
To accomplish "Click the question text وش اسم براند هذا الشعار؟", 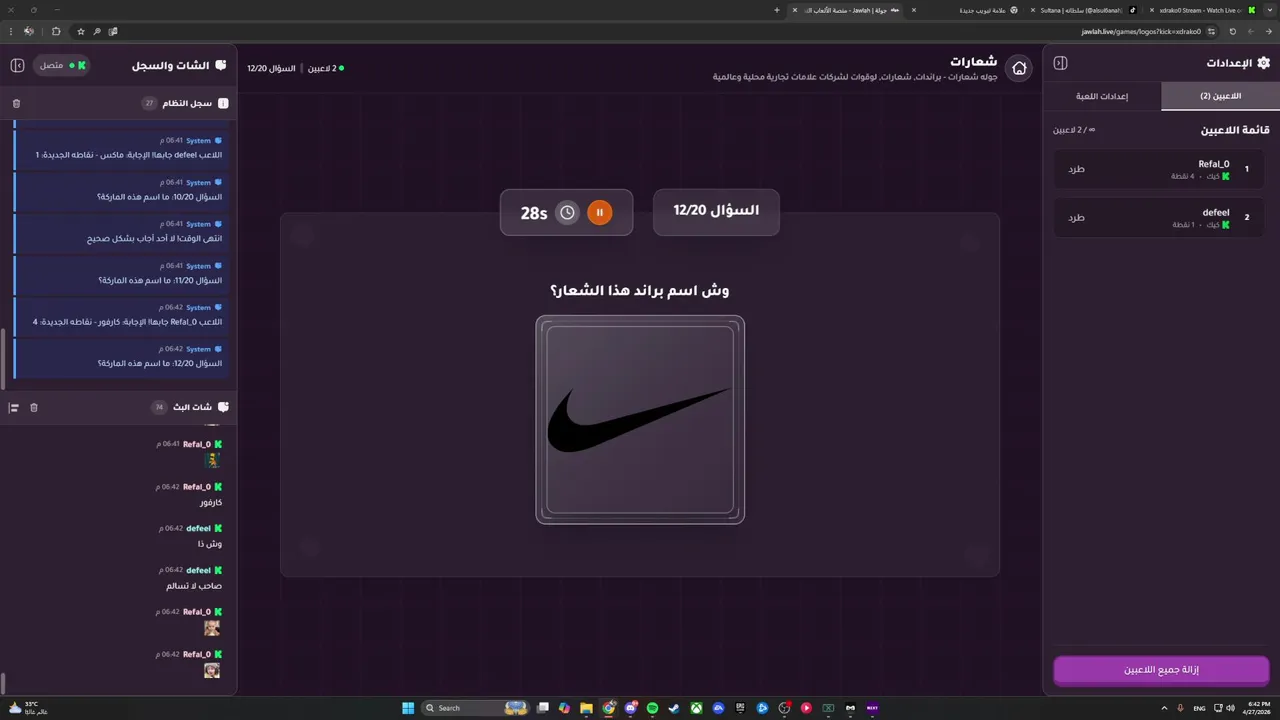I will (x=640, y=291).
